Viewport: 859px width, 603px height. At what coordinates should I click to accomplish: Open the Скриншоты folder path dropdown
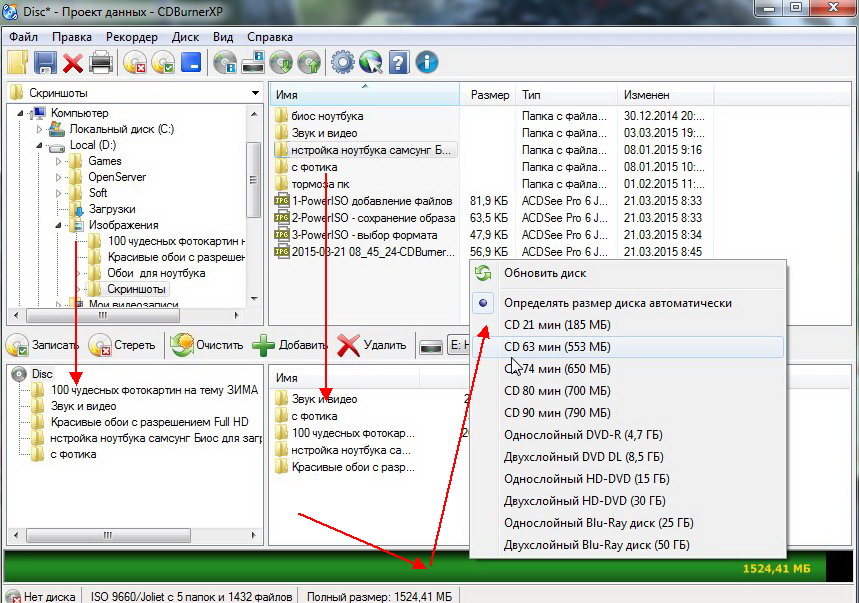click(255, 93)
